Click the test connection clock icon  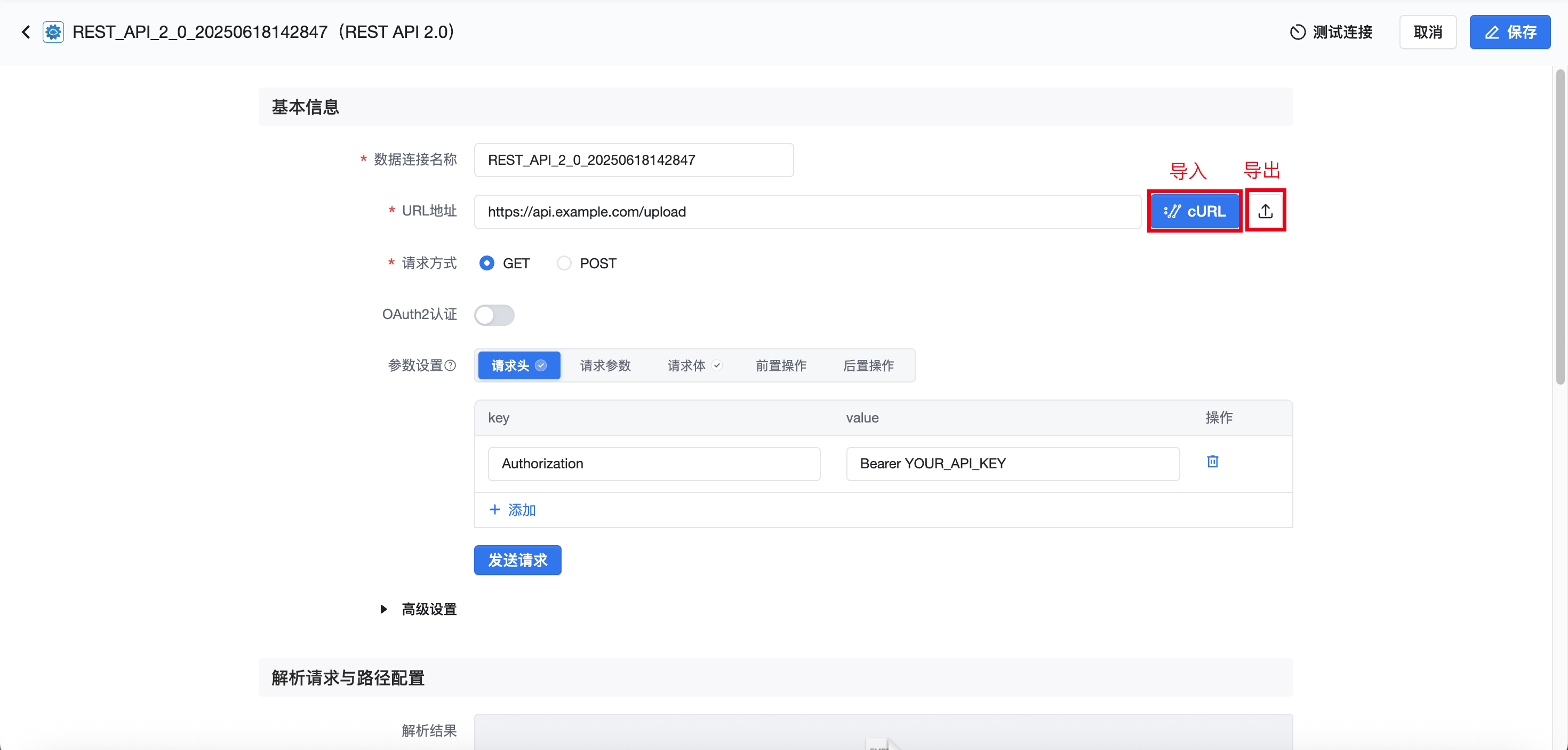tap(1297, 32)
